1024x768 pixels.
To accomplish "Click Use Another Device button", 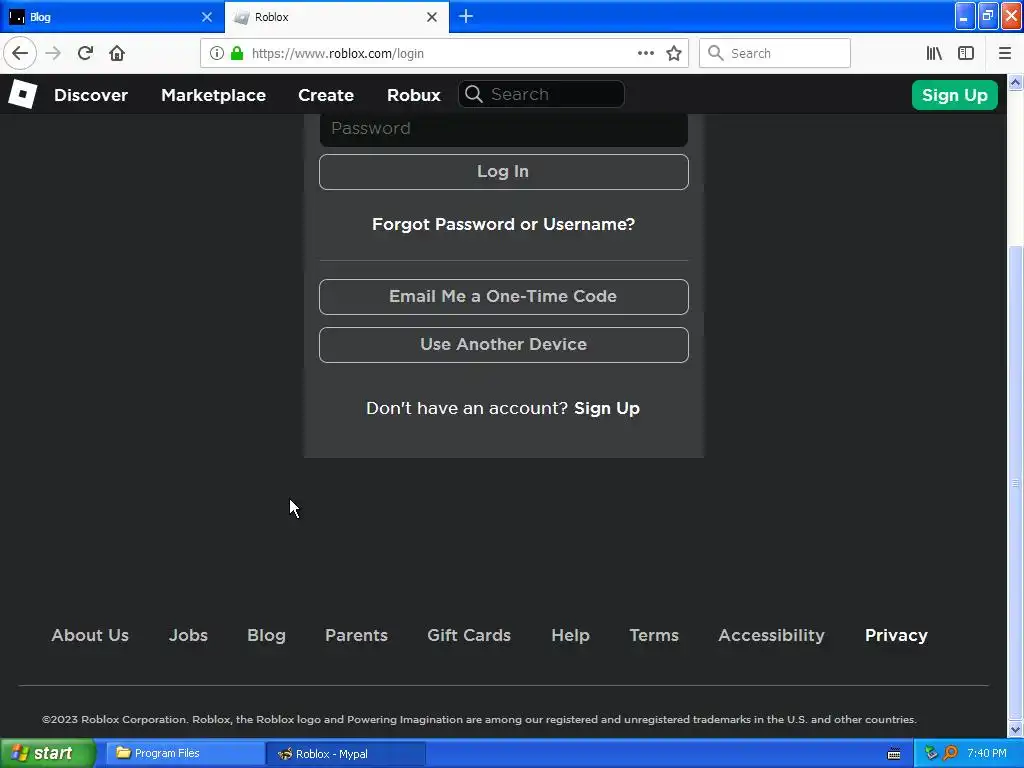I will (504, 345).
